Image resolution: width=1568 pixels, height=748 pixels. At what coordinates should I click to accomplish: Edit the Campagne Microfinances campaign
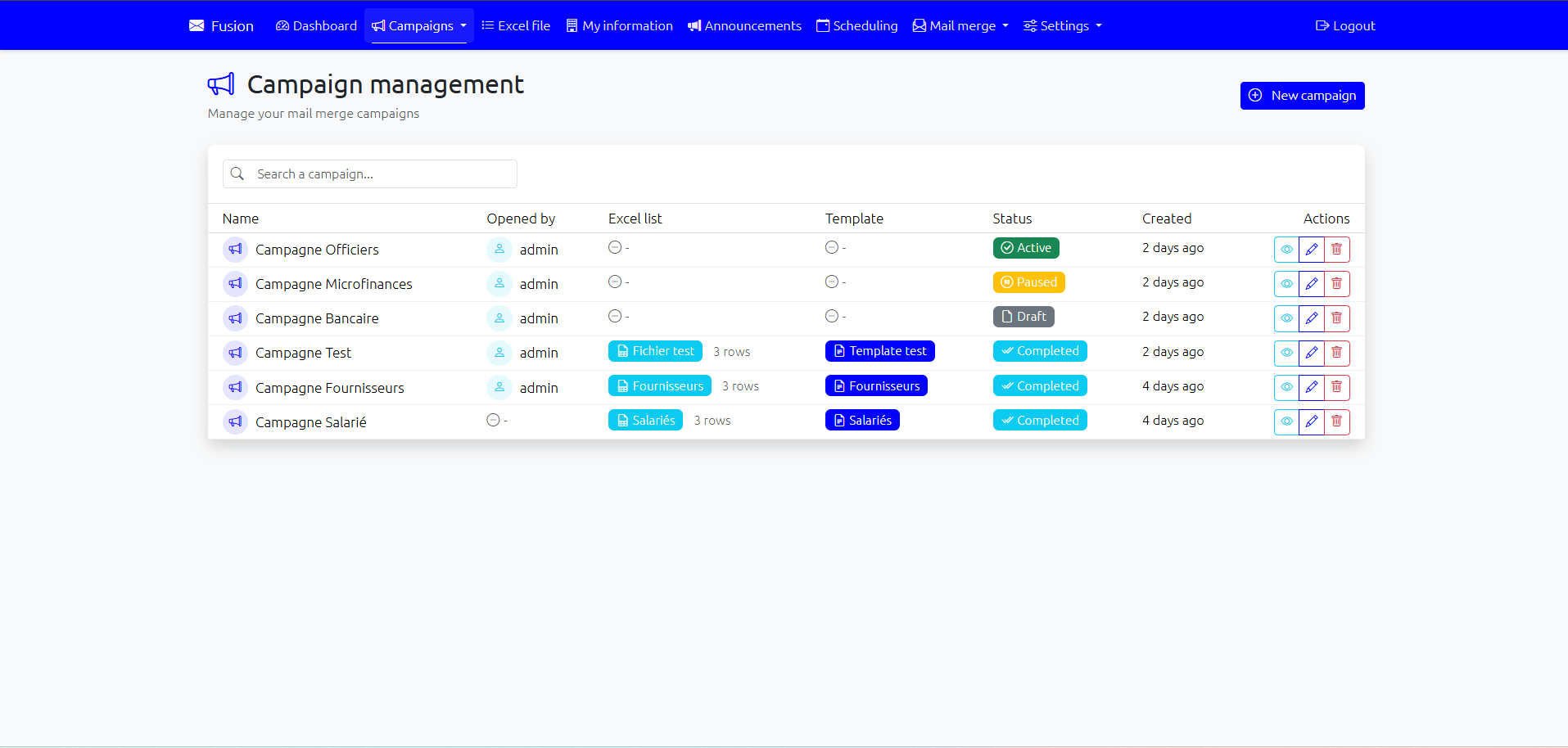click(1311, 284)
